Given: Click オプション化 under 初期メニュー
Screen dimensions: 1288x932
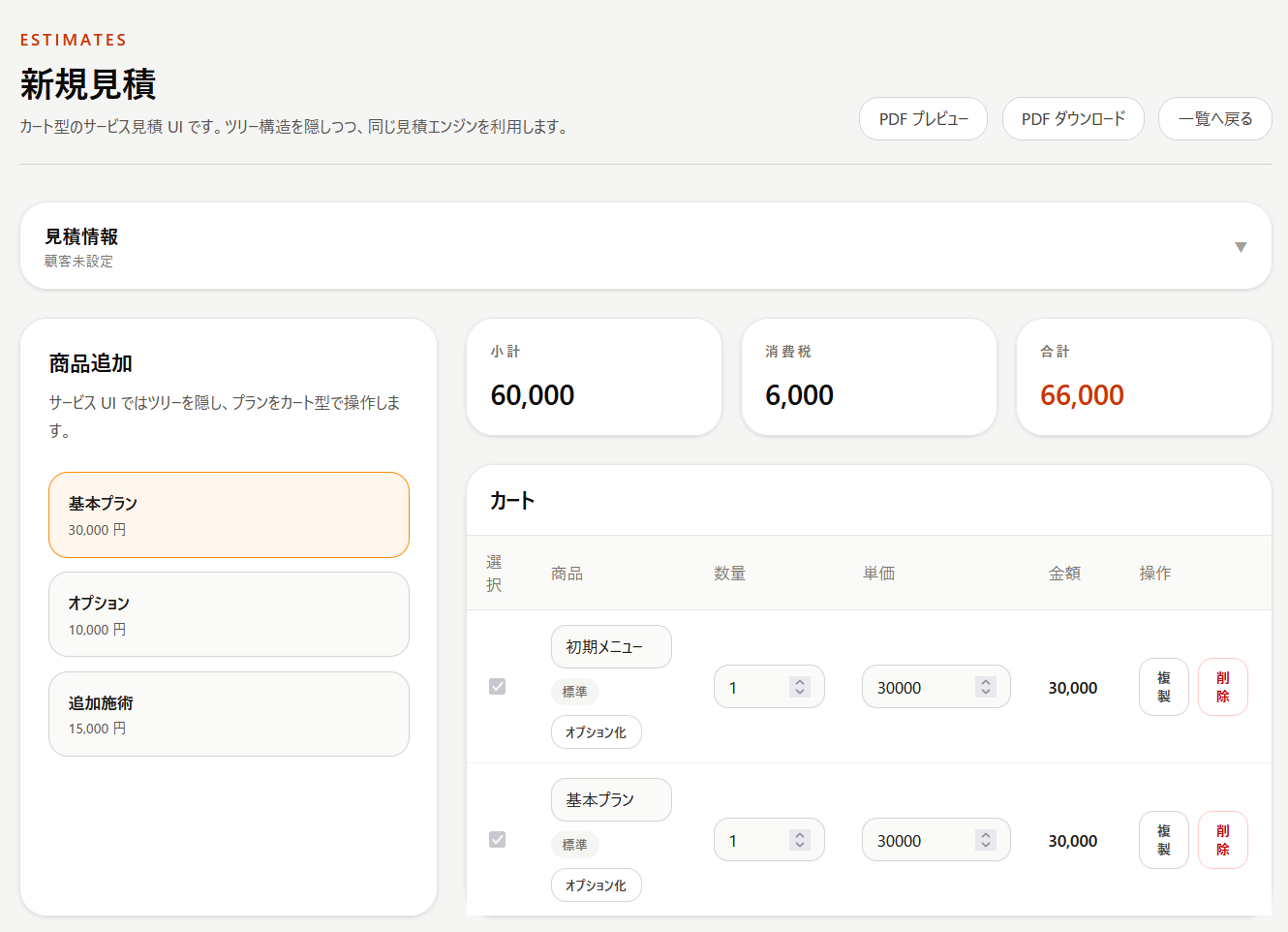Looking at the screenshot, I should (x=597, y=731).
